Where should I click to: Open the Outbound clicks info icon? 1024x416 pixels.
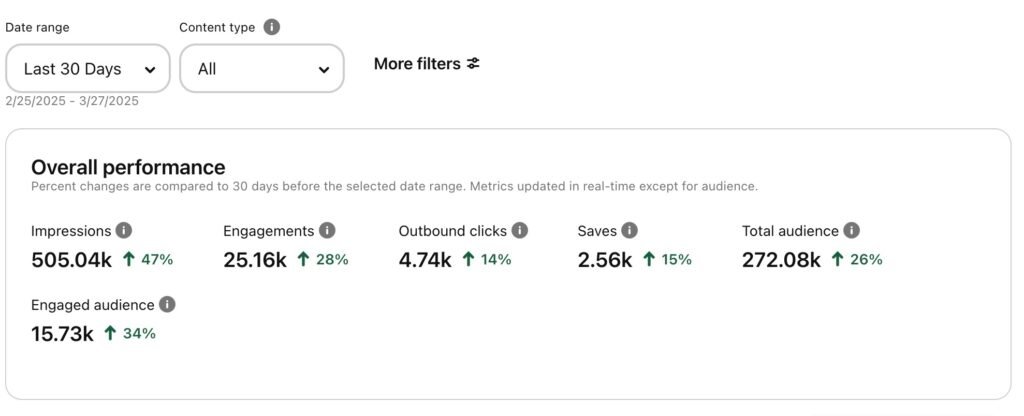click(x=520, y=231)
